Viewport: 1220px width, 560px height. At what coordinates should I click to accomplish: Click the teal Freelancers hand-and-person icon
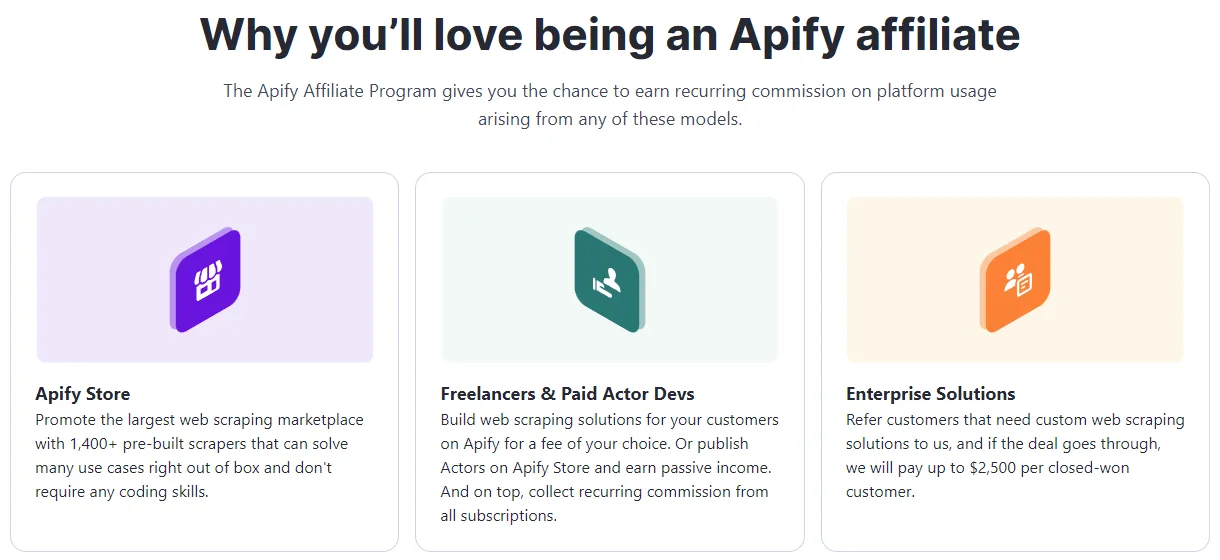click(x=609, y=279)
